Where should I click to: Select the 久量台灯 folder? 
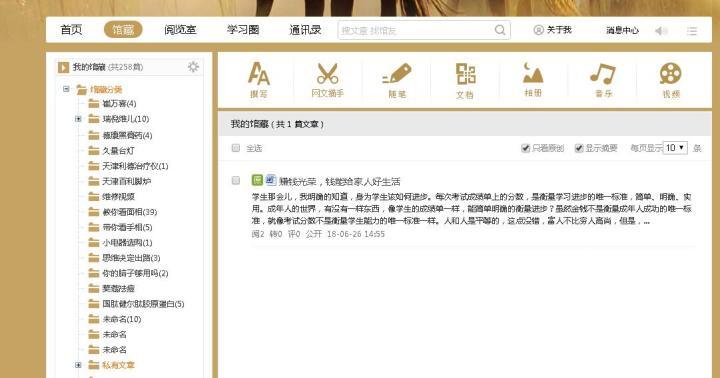118,151
